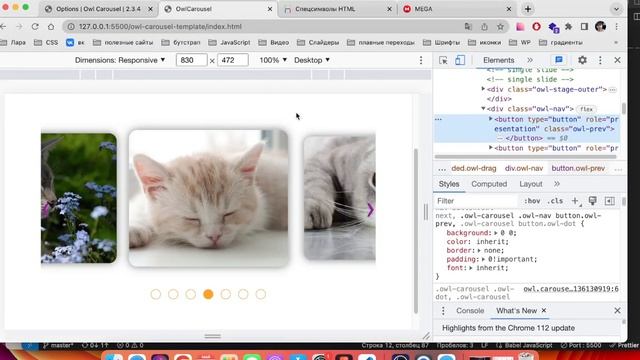
Task: Click the viewport height field 472
Action: (233, 60)
